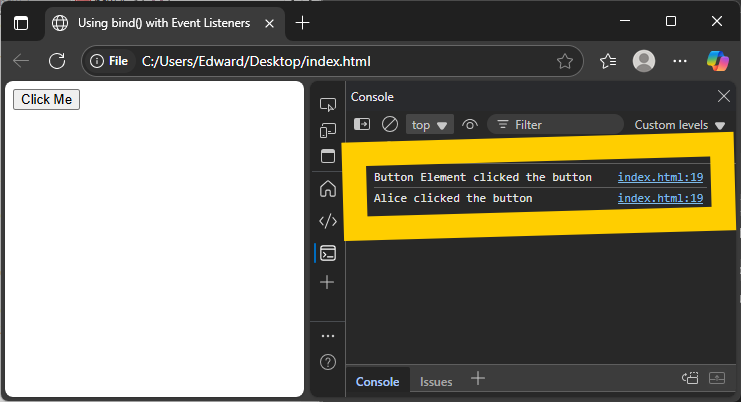Toggle the DevTools dock-panel icon below device emulation
741x402 pixels.
328,156
